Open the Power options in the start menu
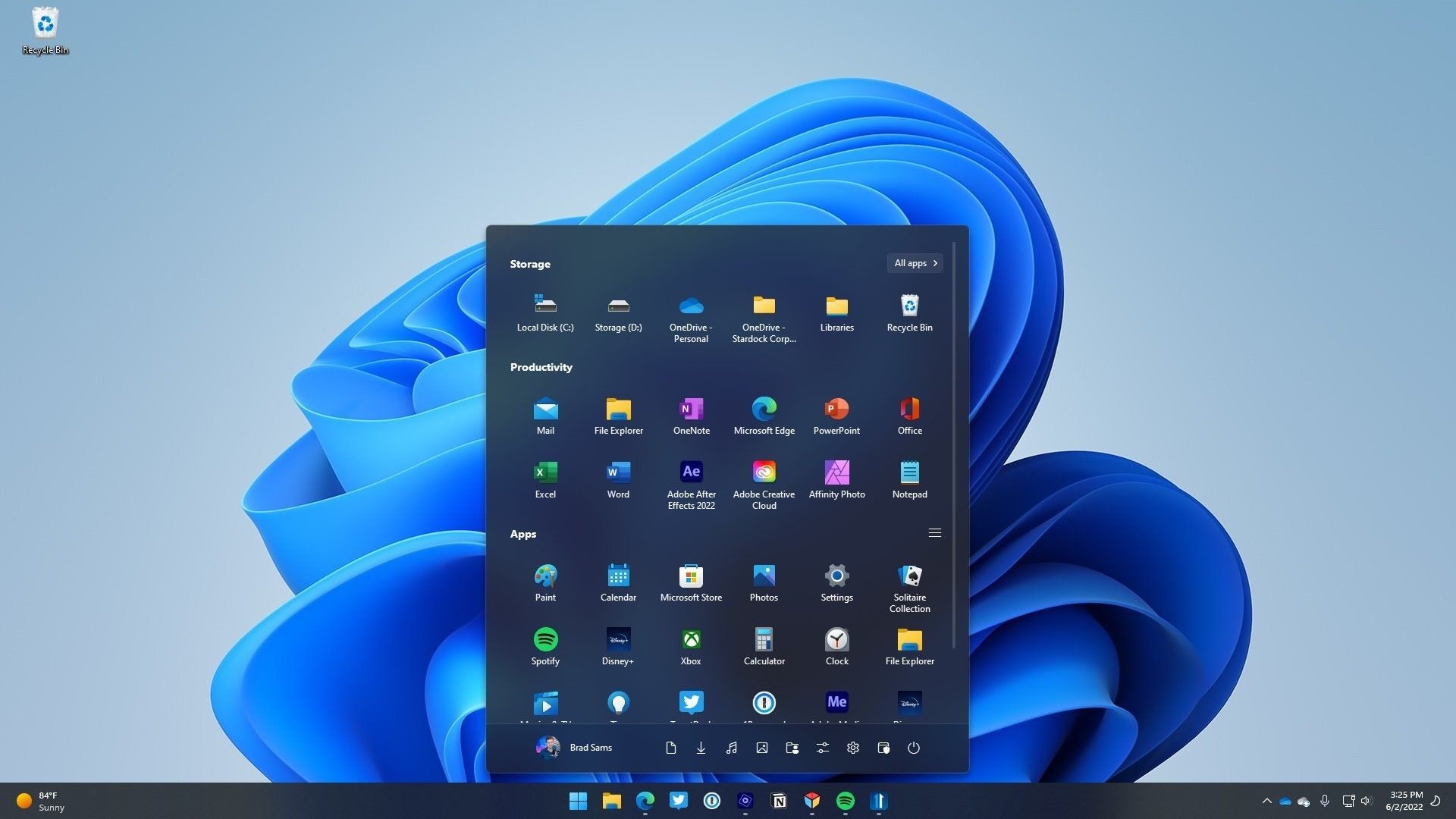1456x819 pixels. coord(913,748)
